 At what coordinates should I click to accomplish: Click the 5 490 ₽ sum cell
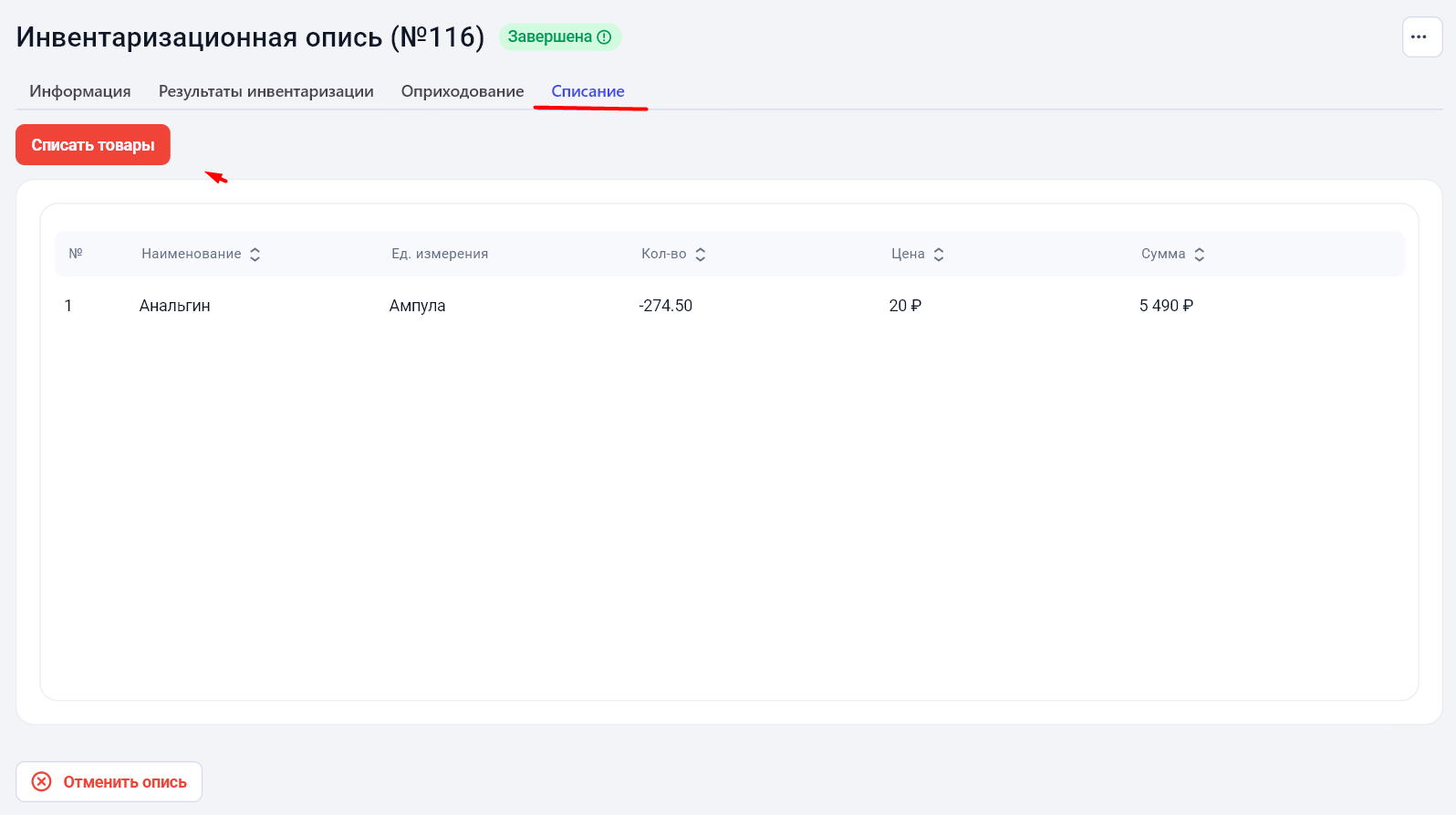(1166, 306)
